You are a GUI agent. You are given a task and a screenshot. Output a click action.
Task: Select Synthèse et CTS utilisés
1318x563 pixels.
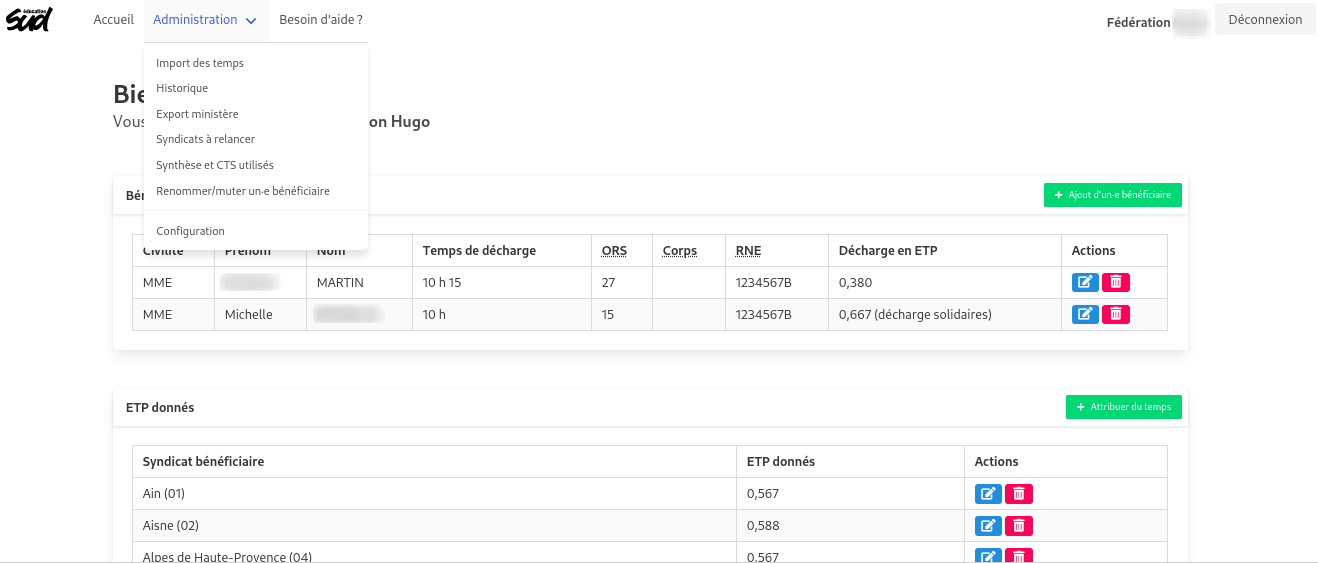pyautogui.click(x=215, y=165)
